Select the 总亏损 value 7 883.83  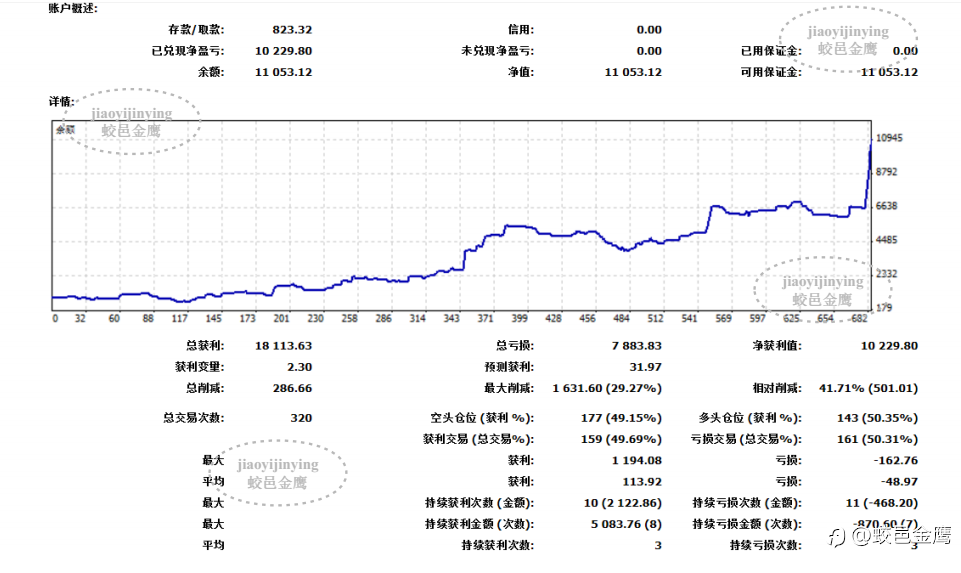pos(637,346)
